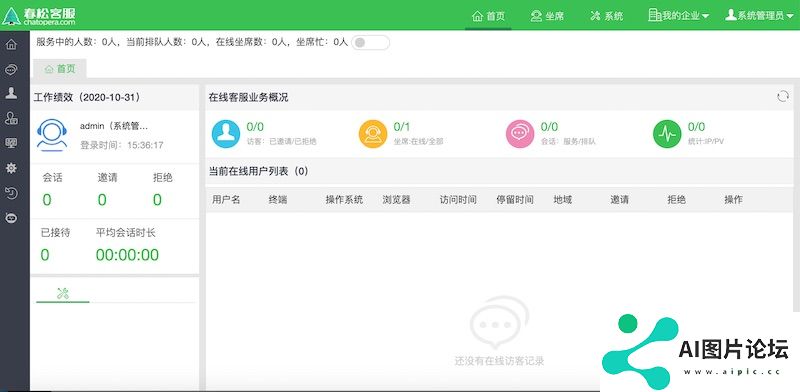Click the green IP/PV pulse icon

(x=667, y=134)
